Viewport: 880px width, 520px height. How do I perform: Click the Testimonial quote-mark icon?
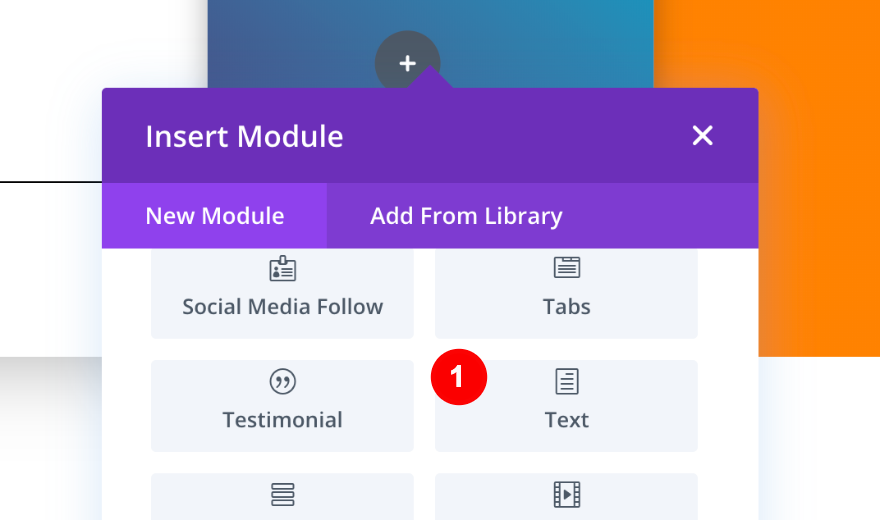click(283, 381)
